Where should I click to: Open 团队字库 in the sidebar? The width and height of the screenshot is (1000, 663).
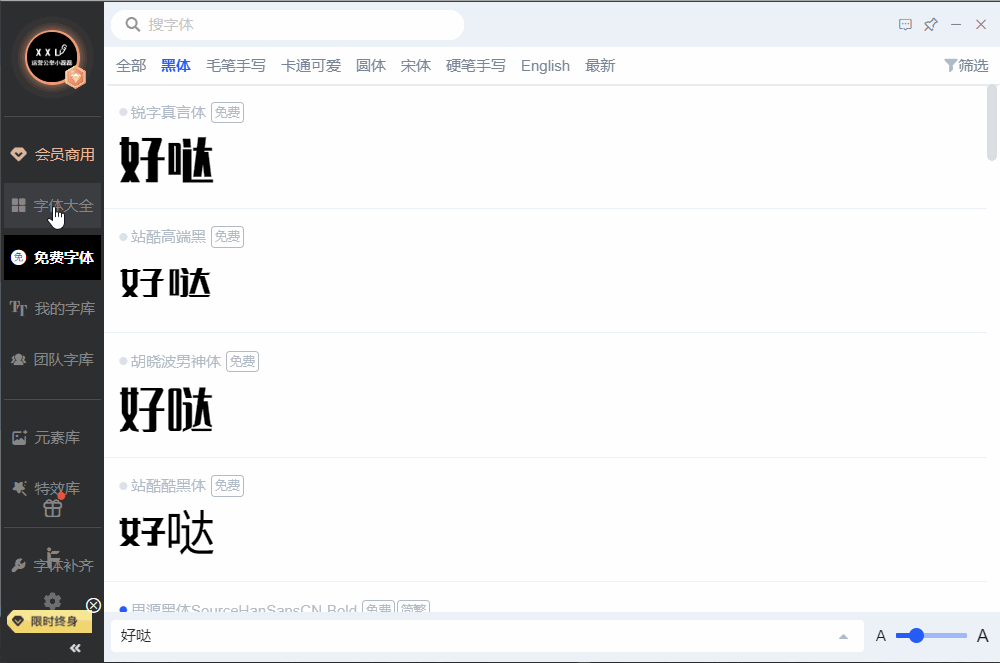[x=52, y=360]
